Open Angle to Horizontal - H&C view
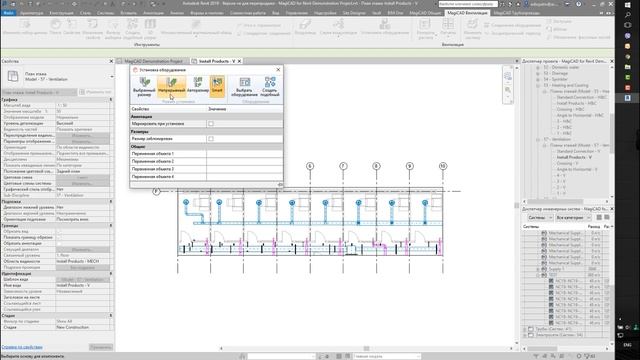640x360 pixels. coord(580,116)
